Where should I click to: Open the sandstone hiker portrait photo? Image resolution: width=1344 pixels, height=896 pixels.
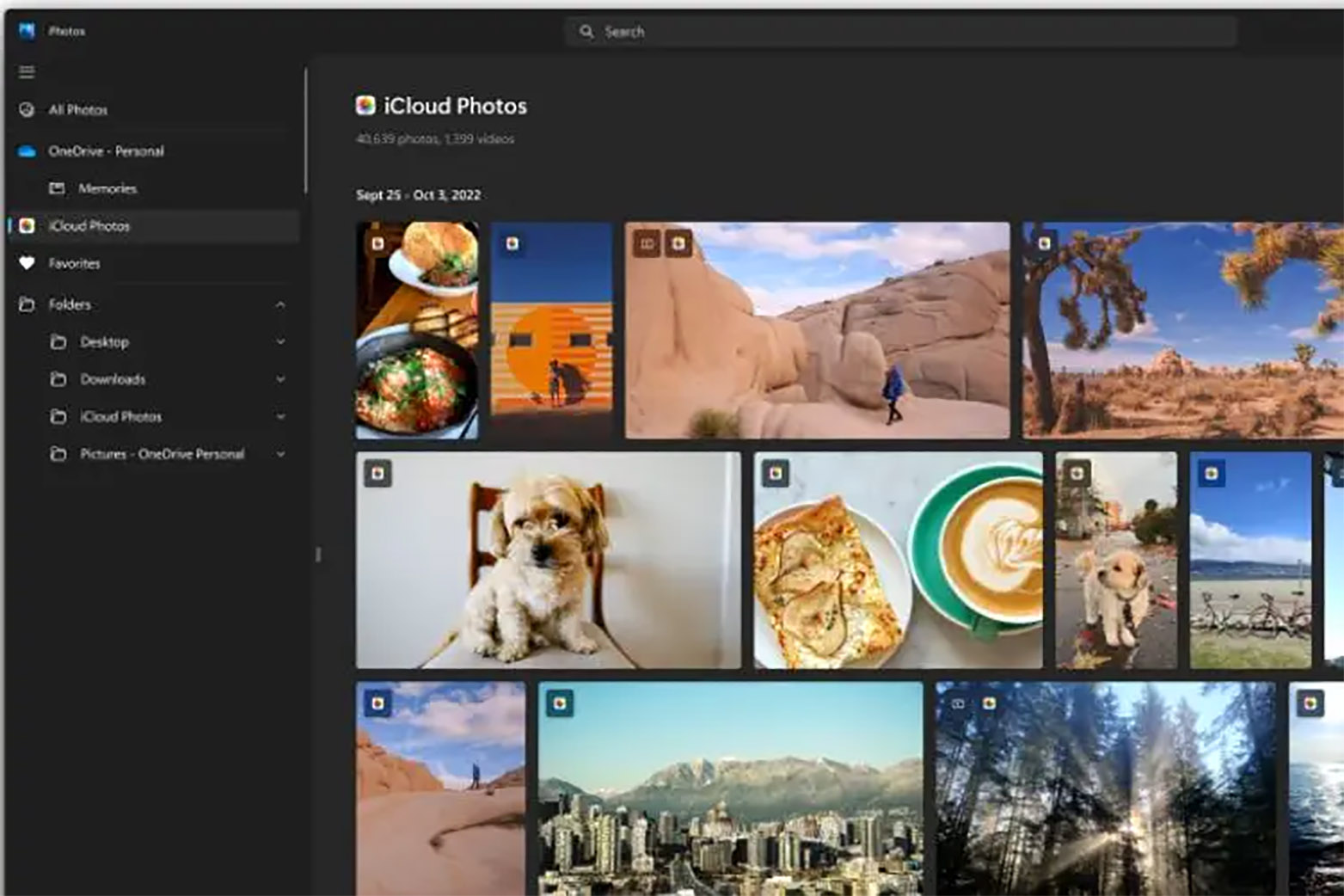(x=441, y=789)
